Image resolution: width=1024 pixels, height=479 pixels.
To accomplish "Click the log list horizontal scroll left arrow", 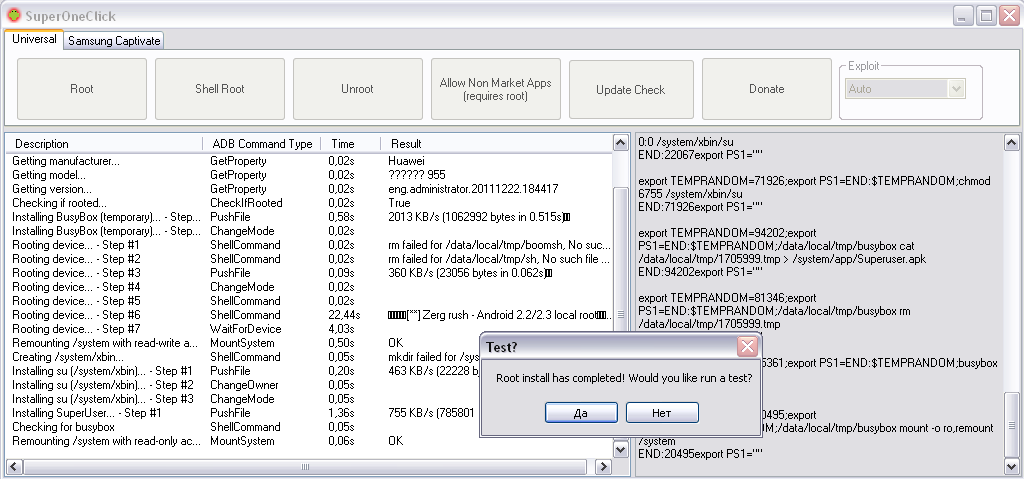I will [14, 467].
